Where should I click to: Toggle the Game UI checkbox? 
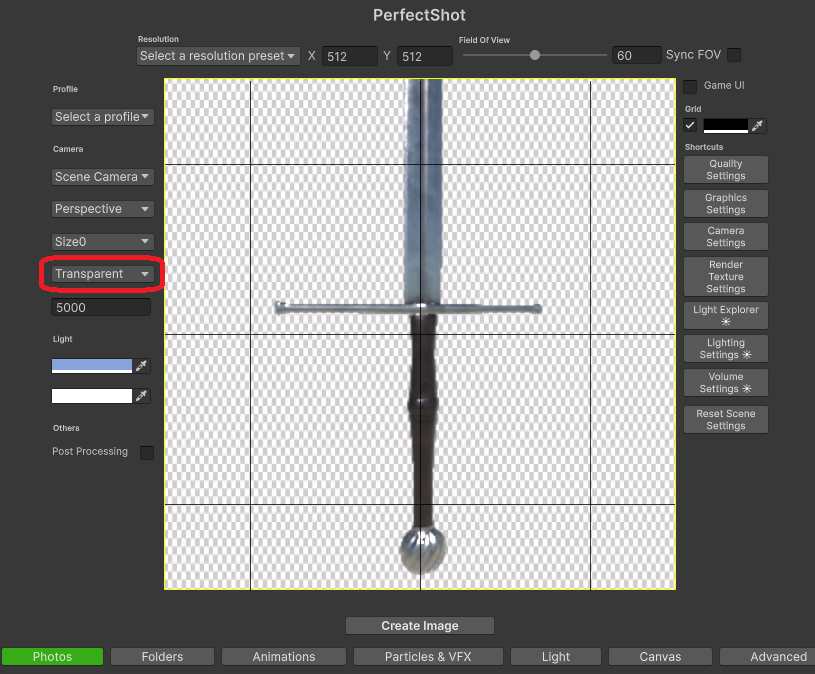pos(690,87)
